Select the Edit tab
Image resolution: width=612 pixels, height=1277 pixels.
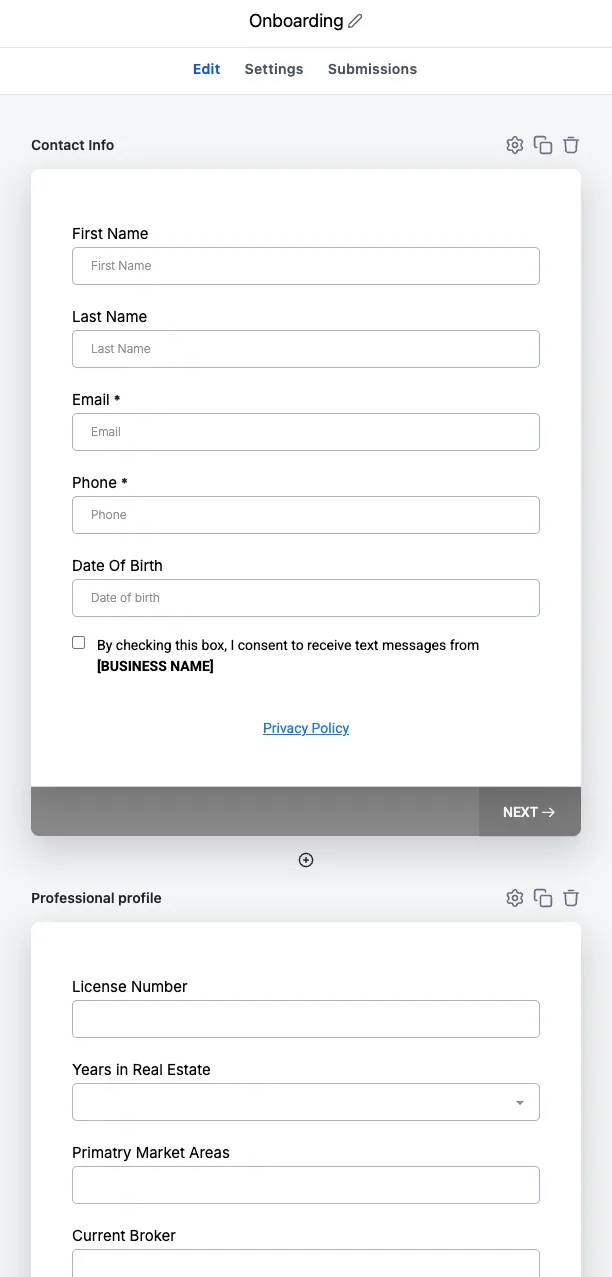click(207, 69)
